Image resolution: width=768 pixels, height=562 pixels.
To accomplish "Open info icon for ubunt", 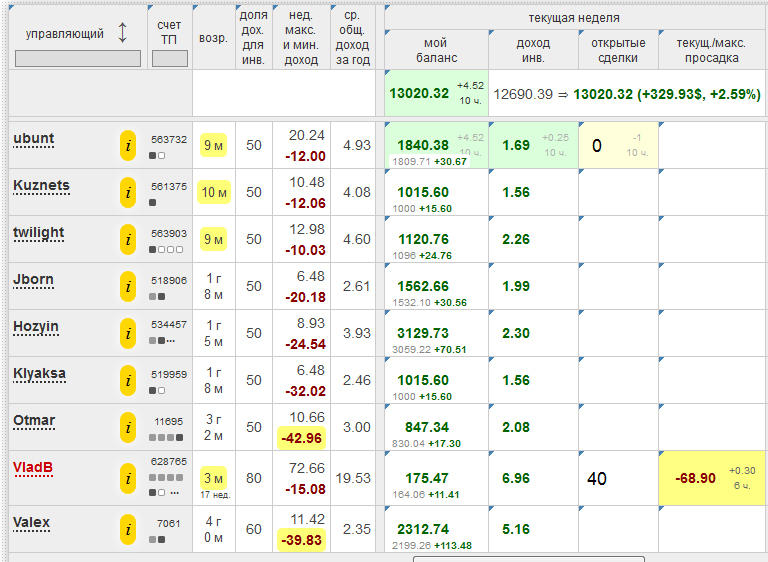I will (x=128, y=146).
